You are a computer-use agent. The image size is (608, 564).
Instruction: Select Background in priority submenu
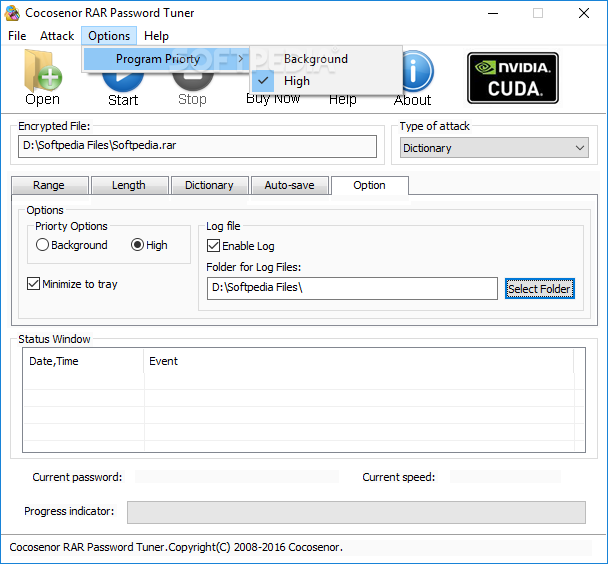click(326, 59)
